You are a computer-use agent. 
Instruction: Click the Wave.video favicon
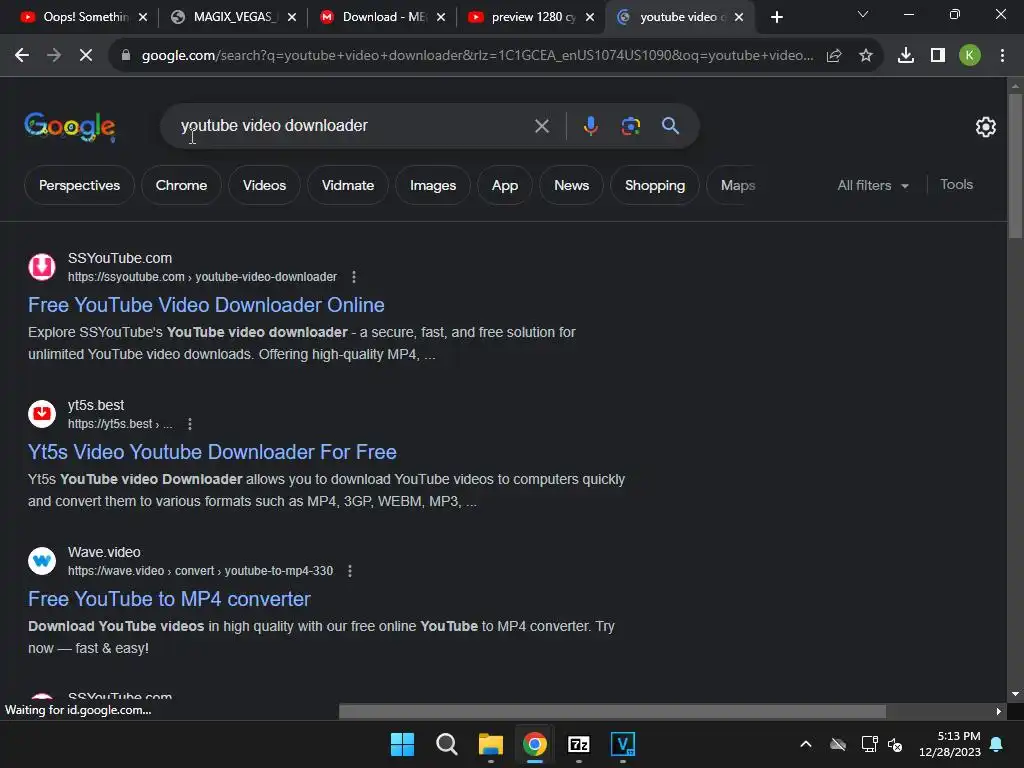(x=42, y=561)
